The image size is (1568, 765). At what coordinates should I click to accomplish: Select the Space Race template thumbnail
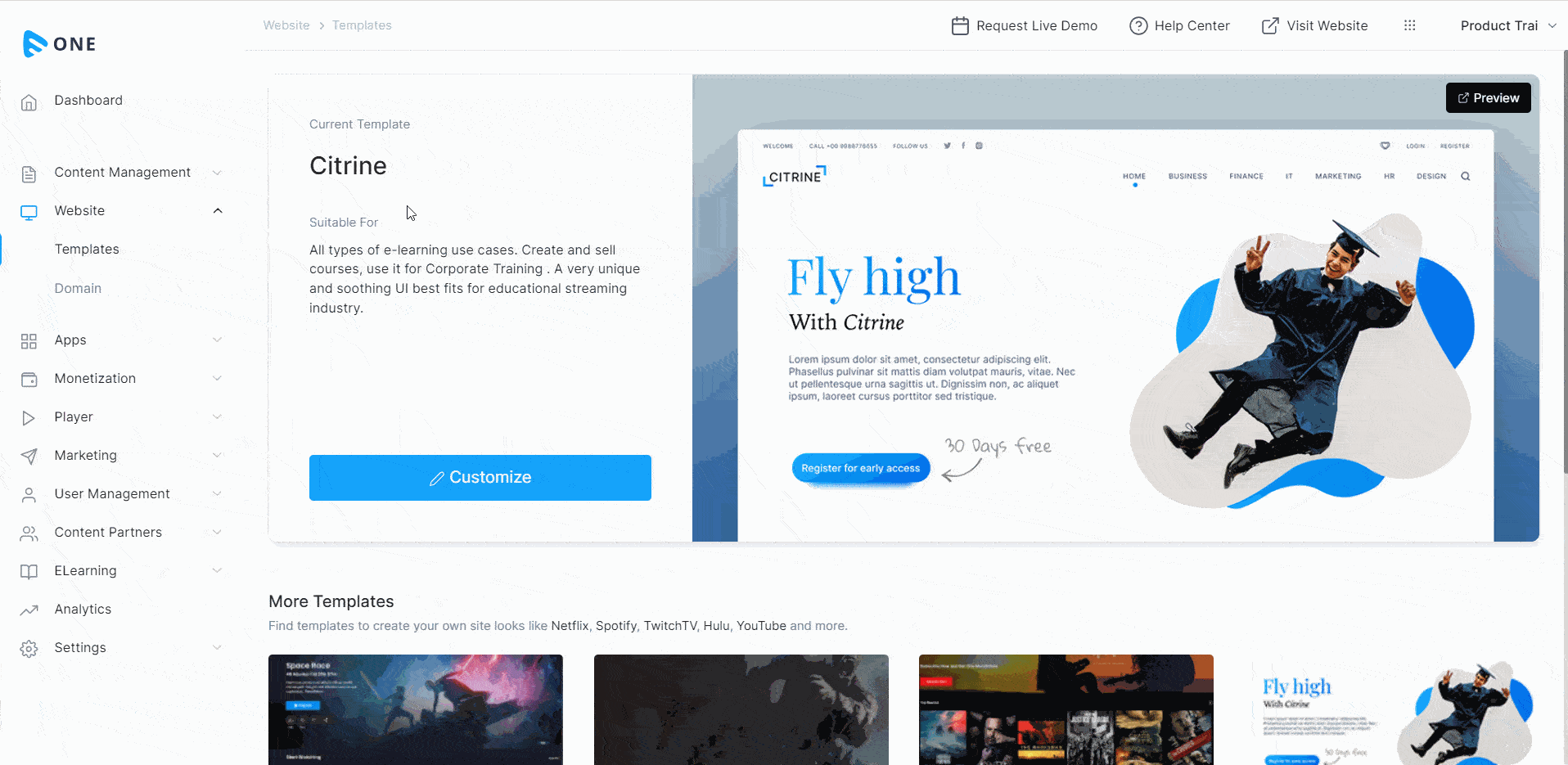point(416,709)
